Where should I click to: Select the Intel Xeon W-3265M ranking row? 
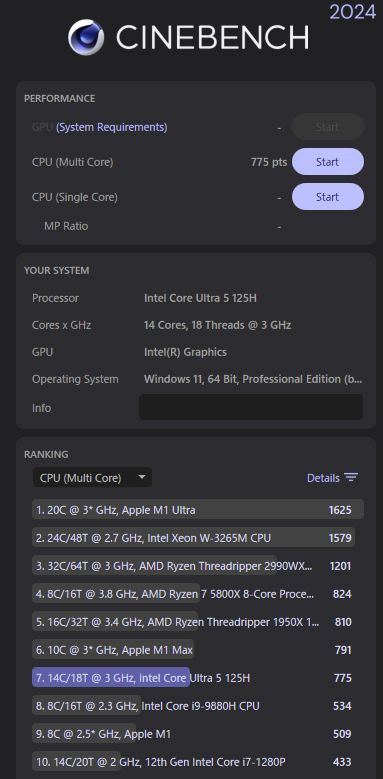(198, 538)
